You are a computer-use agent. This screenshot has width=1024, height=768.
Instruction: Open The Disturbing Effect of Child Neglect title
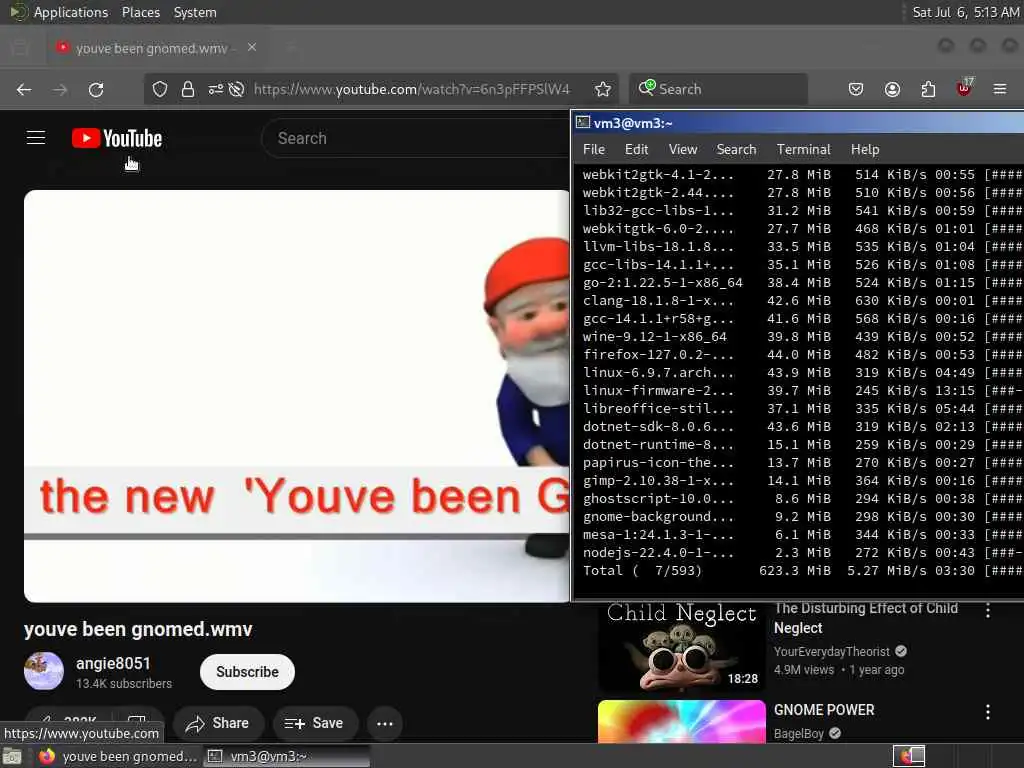pos(865,618)
